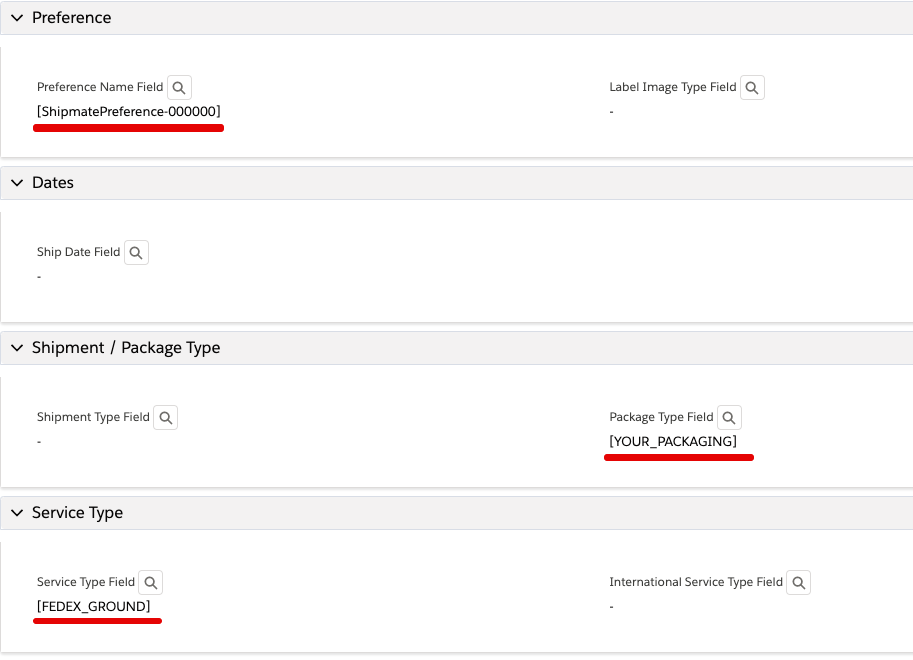Click the empty Shipment Type Field value
This screenshot has height=660, width=913.
39,442
